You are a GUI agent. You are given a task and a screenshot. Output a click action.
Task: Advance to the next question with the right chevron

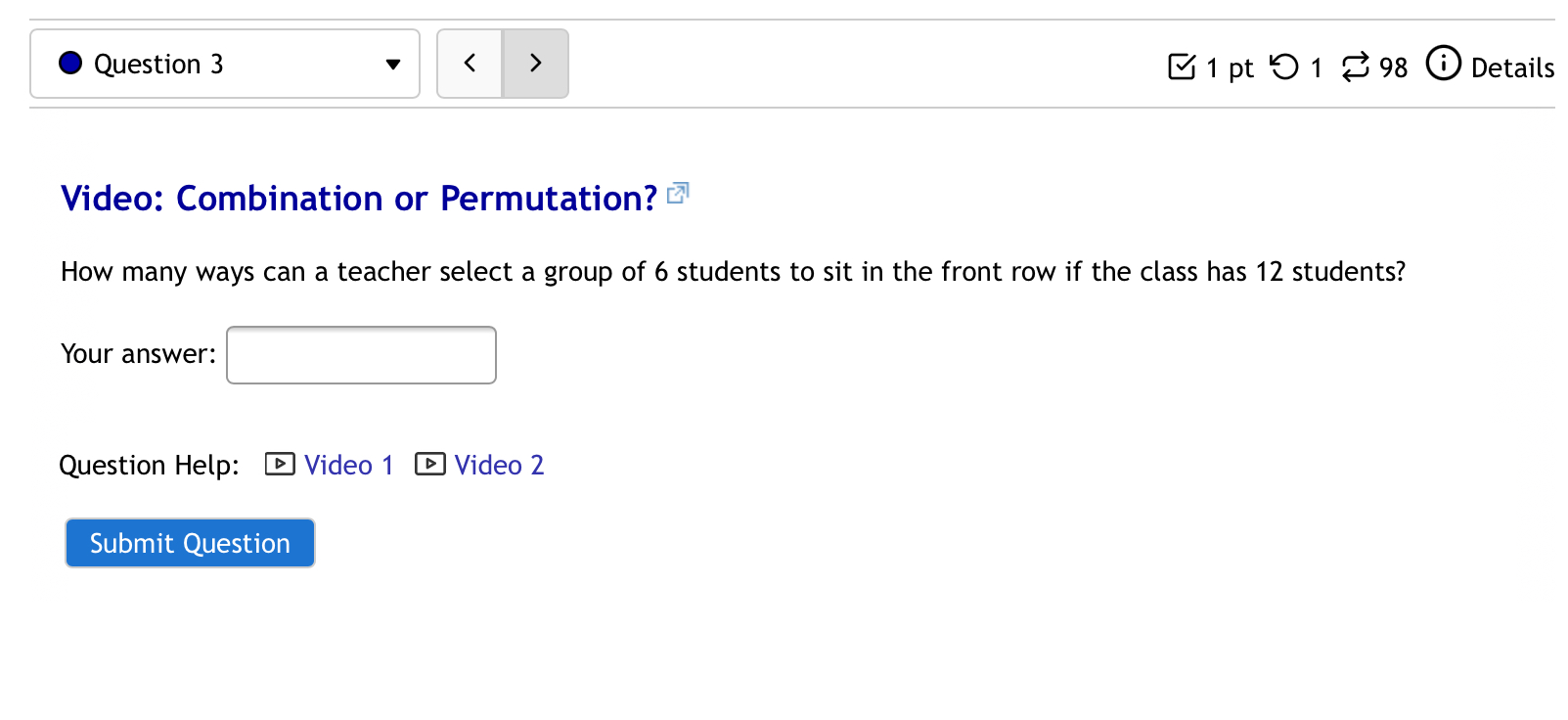[535, 63]
